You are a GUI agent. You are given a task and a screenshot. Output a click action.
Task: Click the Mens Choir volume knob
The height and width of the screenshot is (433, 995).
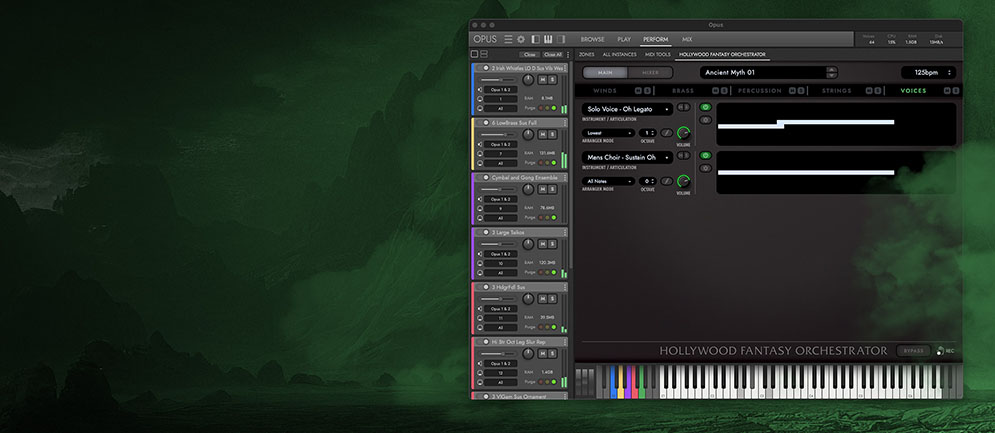pyautogui.click(x=683, y=181)
